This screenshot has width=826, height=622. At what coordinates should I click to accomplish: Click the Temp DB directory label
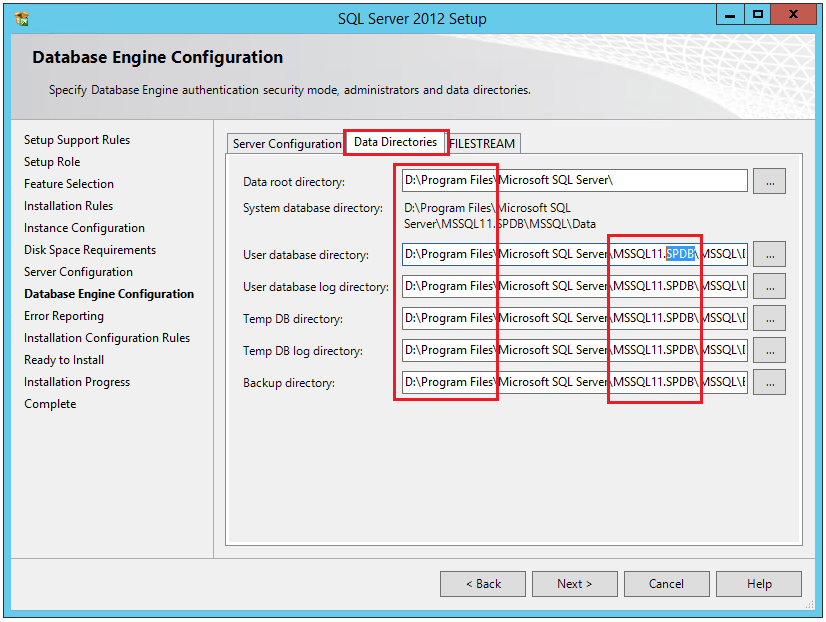pyautogui.click(x=293, y=319)
